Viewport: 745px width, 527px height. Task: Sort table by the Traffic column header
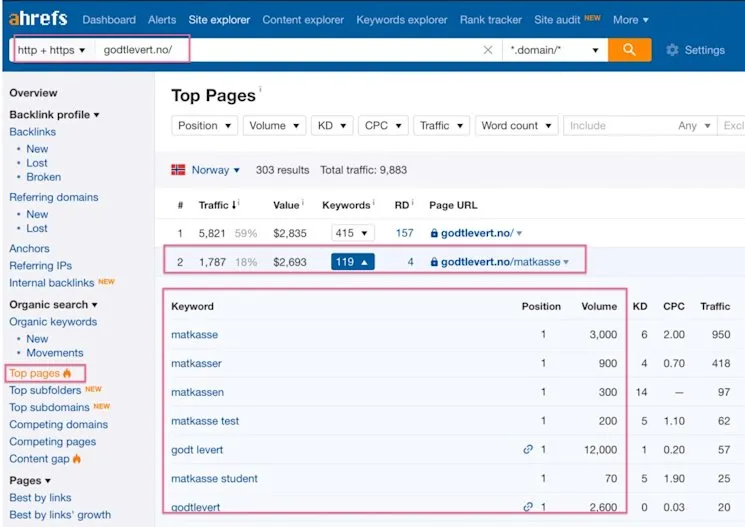pos(214,205)
